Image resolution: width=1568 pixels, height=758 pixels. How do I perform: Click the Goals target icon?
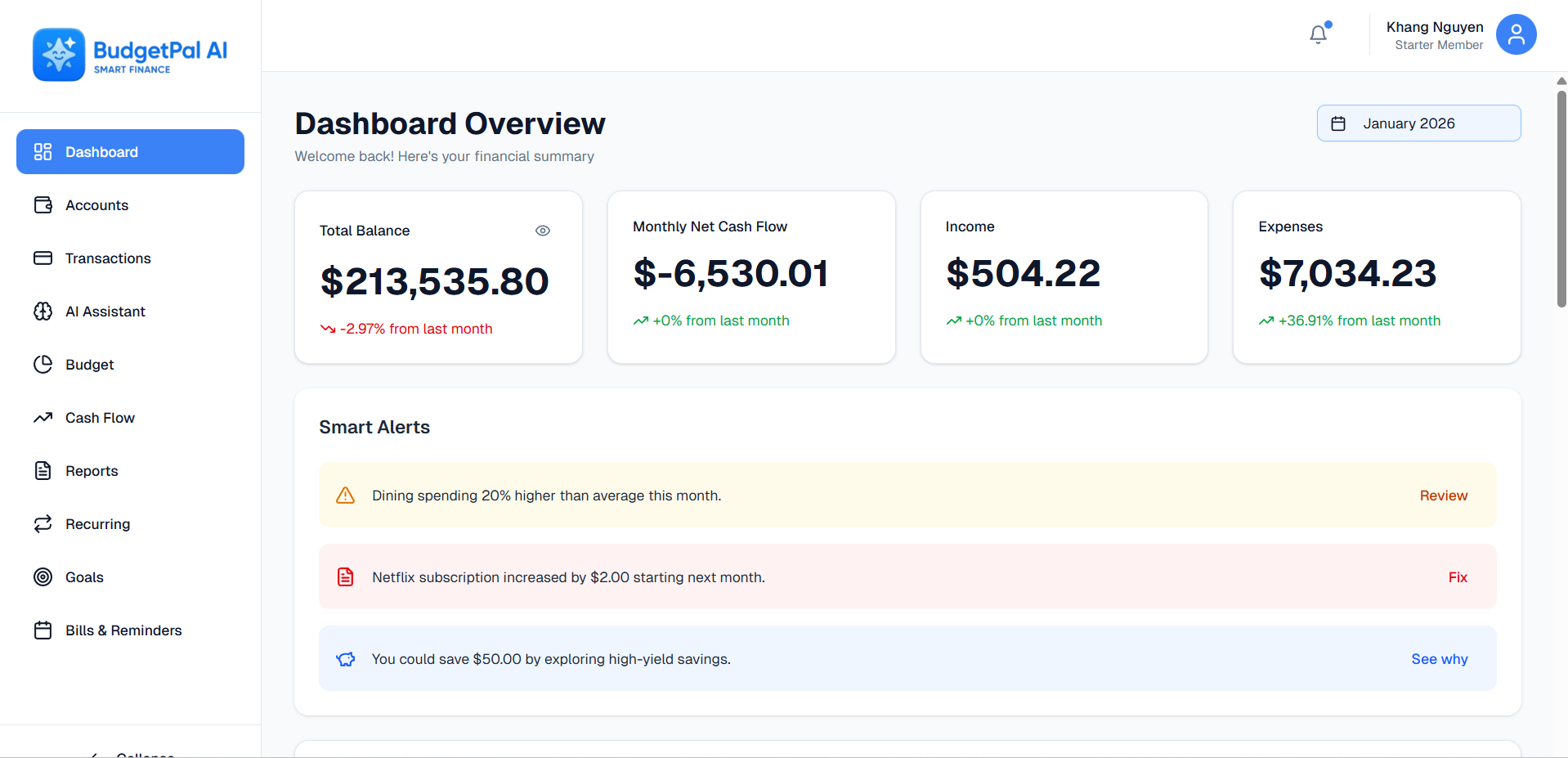(43, 576)
